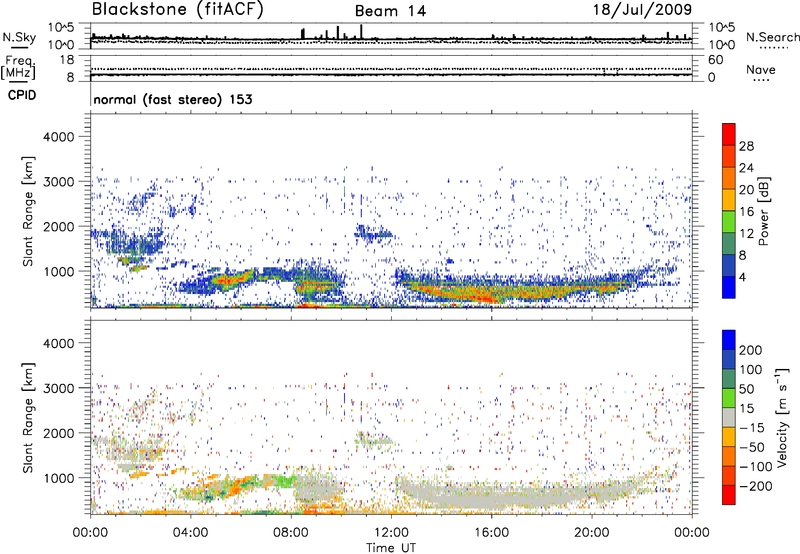800x554 pixels.
Task: Click the 08:00 time axis tick label
Action: click(x=291, y=533)
